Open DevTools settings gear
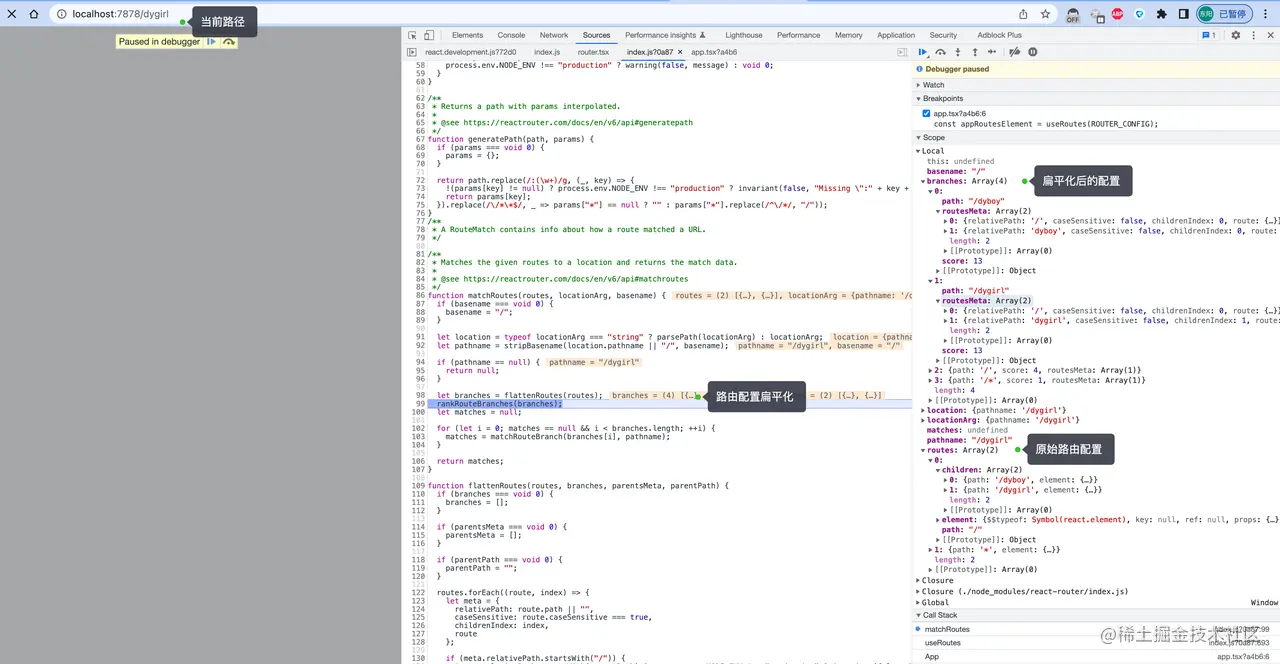 (x=1235, y=35)
